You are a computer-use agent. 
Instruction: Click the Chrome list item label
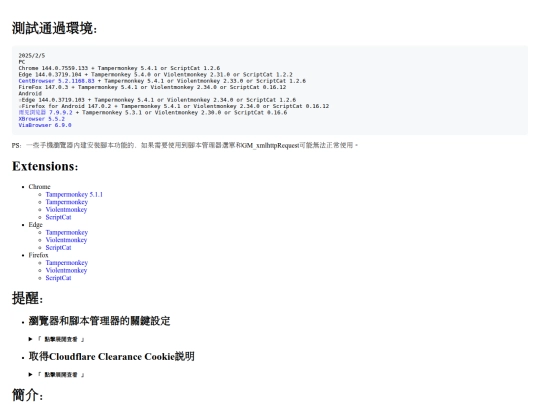[x=39, y=187]
